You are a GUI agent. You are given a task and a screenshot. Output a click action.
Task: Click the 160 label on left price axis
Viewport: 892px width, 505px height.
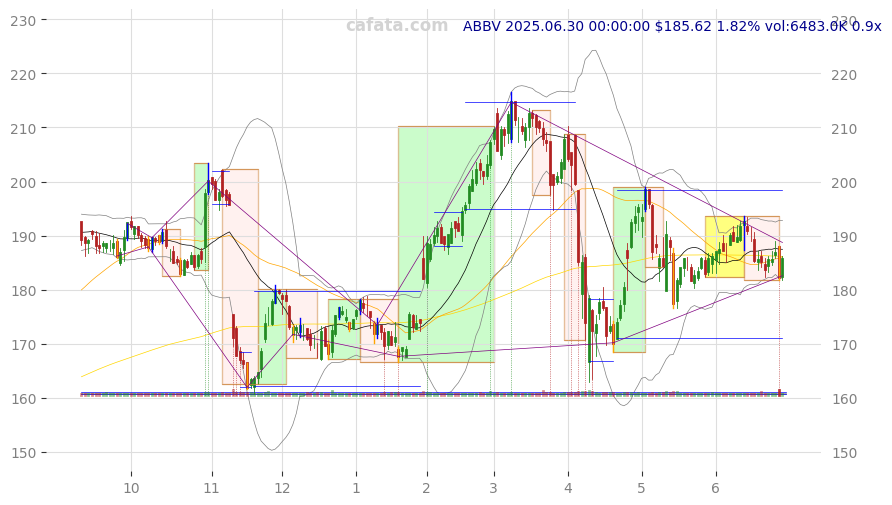coord(23,399)
